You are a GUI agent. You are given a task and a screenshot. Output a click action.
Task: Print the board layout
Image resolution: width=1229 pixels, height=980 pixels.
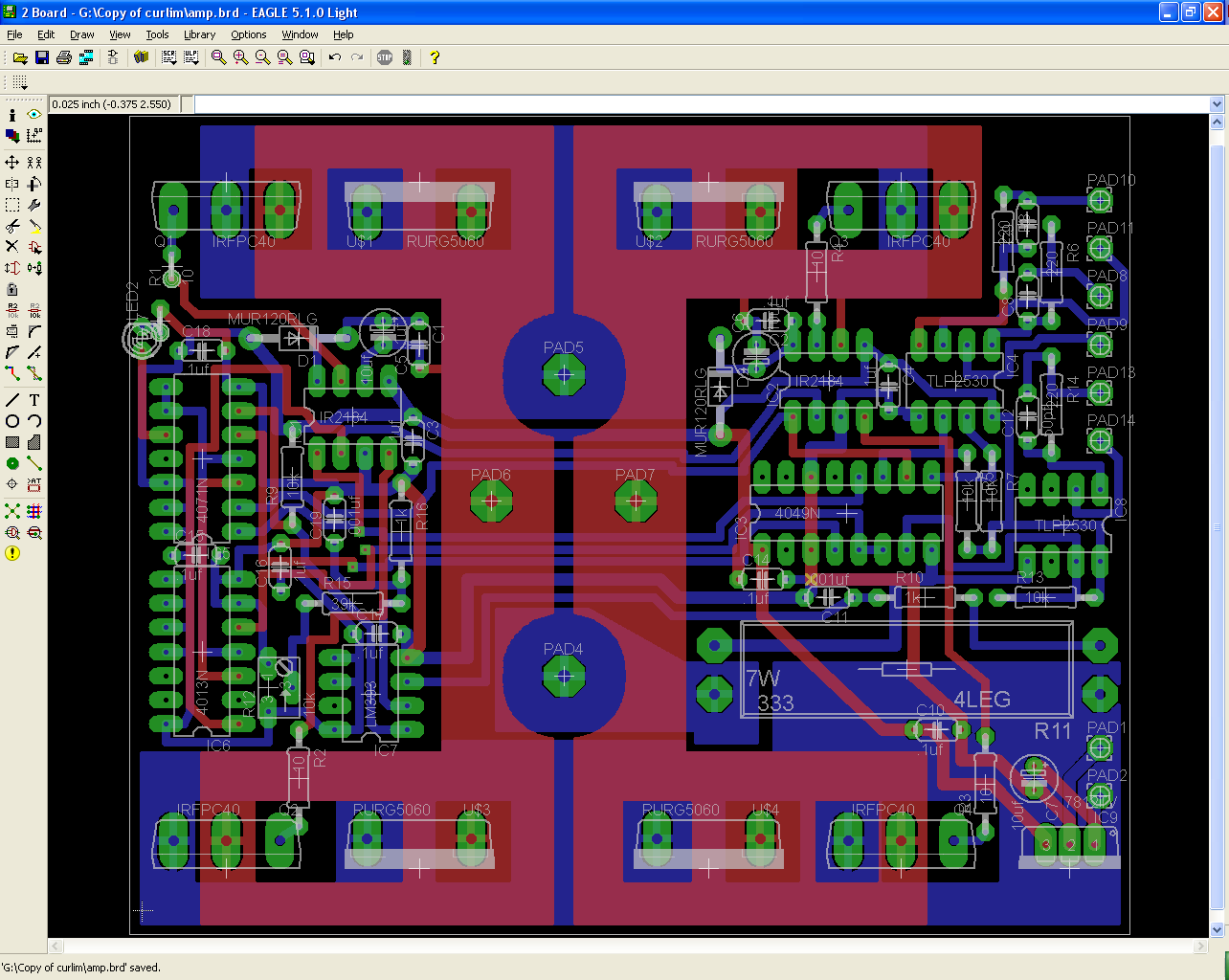[x=64, y=57]
